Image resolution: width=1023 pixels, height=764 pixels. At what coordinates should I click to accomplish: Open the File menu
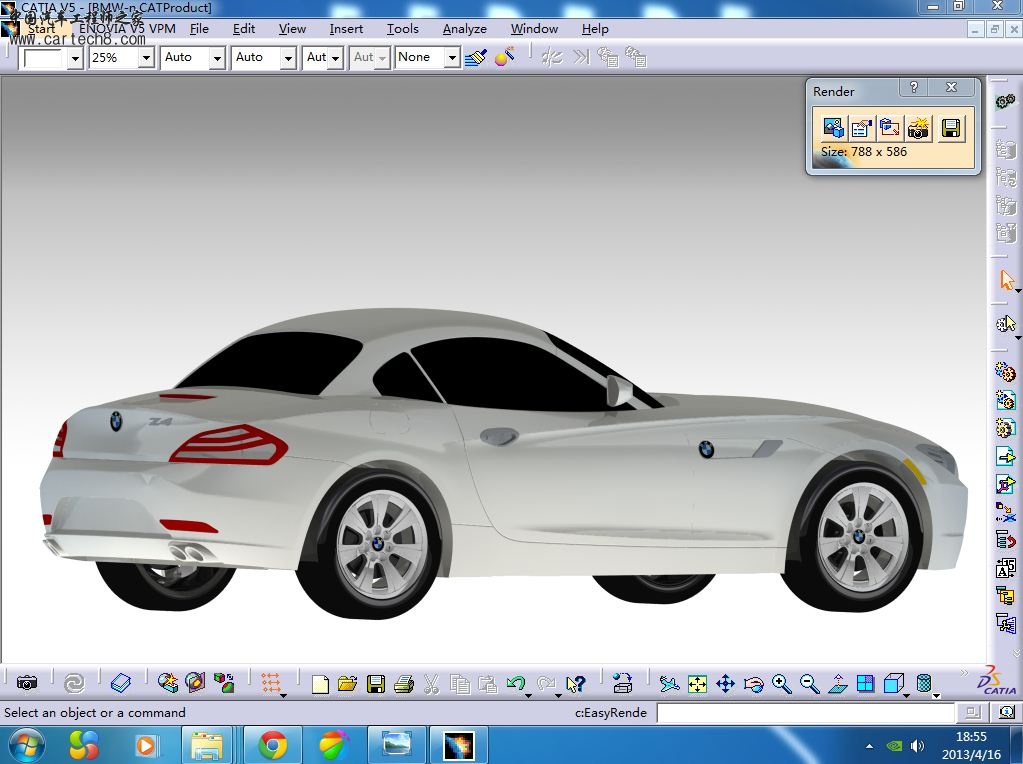click(199, 29)
